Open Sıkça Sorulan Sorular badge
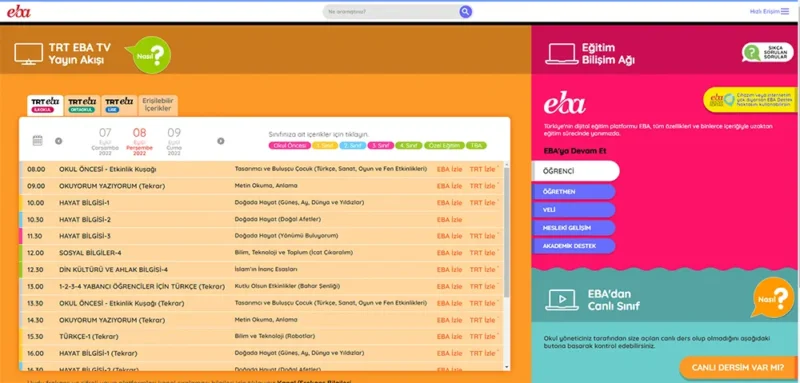The width and height of the screenshot is (800, 383). pyautogui.click(x=768, y=52)
